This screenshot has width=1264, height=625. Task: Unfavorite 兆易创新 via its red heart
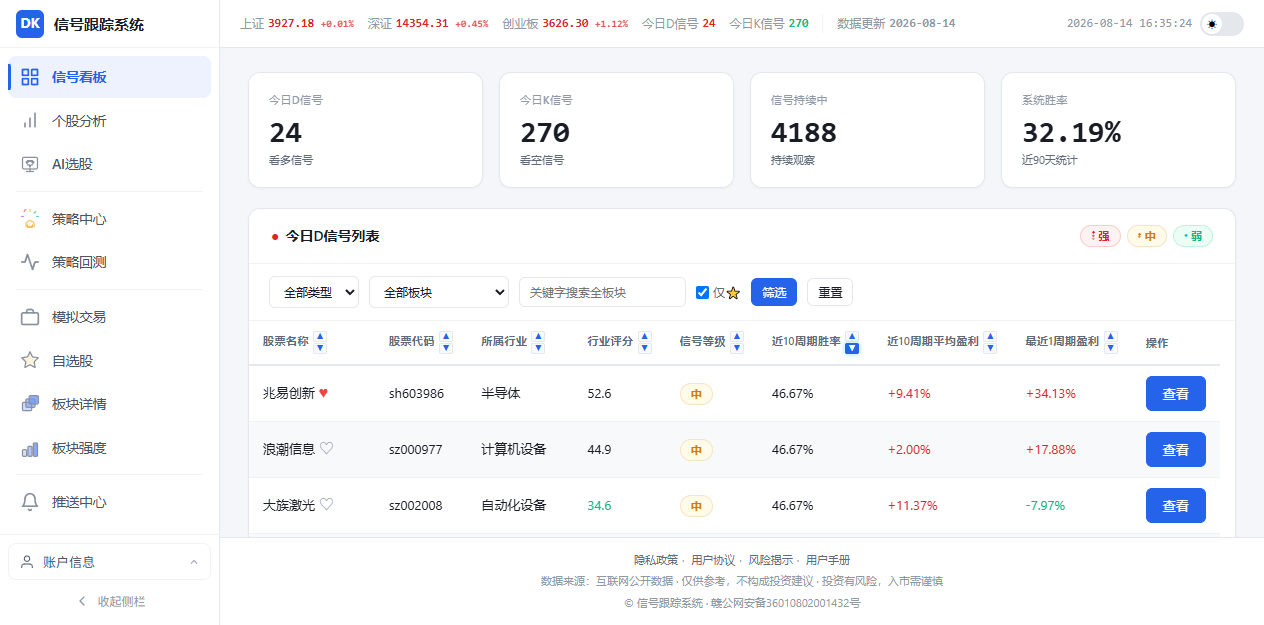[323, 393]
